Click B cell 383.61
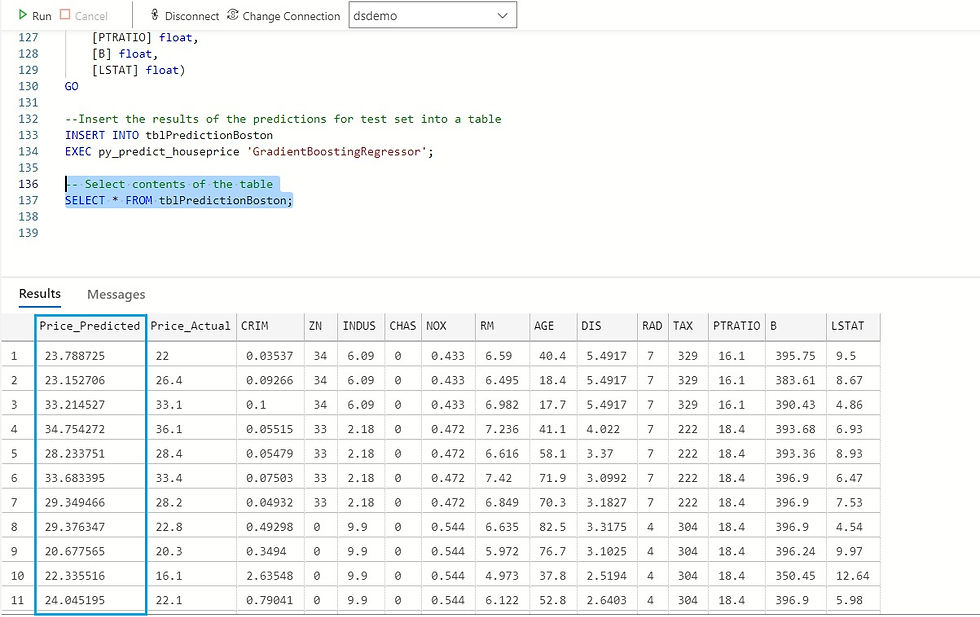Viewport: 980px width, 617px height. pos(796,381)
